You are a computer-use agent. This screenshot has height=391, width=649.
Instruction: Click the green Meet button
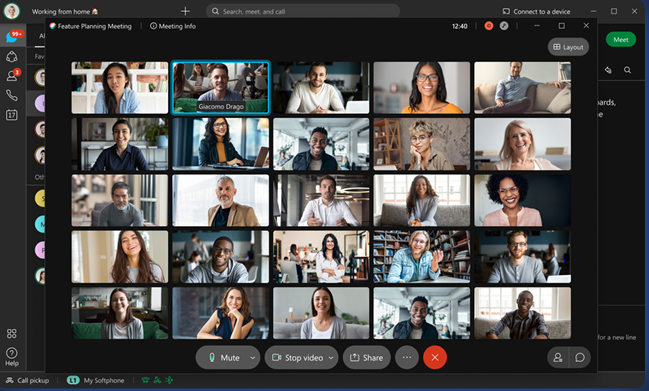point(621,40)
